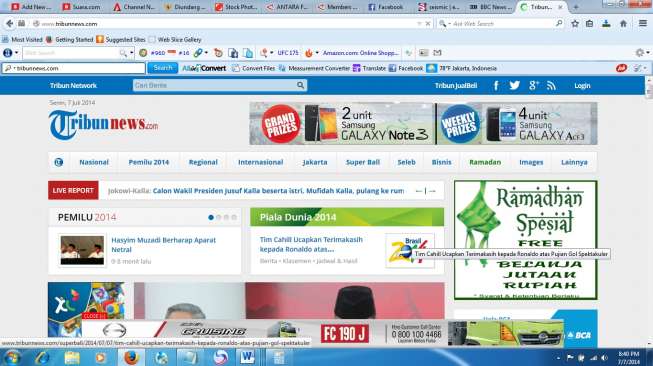Open the Firefox downloads arrow

[x=606, y=24]
